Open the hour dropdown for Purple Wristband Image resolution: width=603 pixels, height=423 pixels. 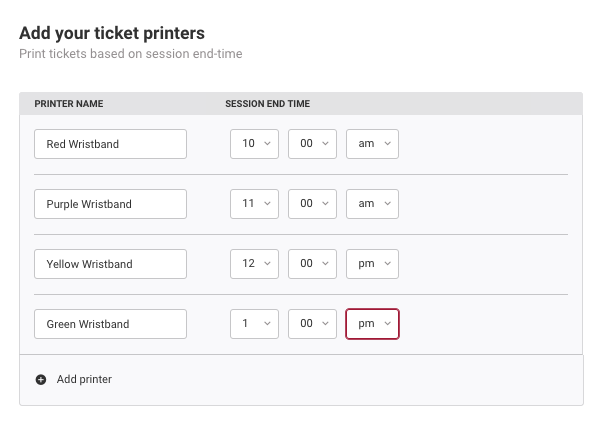[256, 204]
